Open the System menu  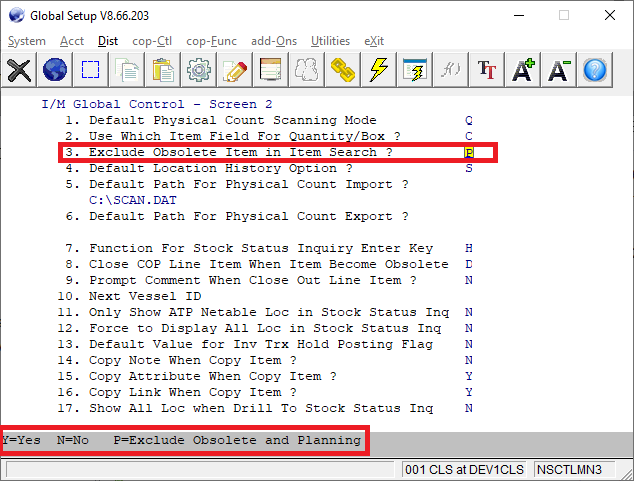coord(27,41)
